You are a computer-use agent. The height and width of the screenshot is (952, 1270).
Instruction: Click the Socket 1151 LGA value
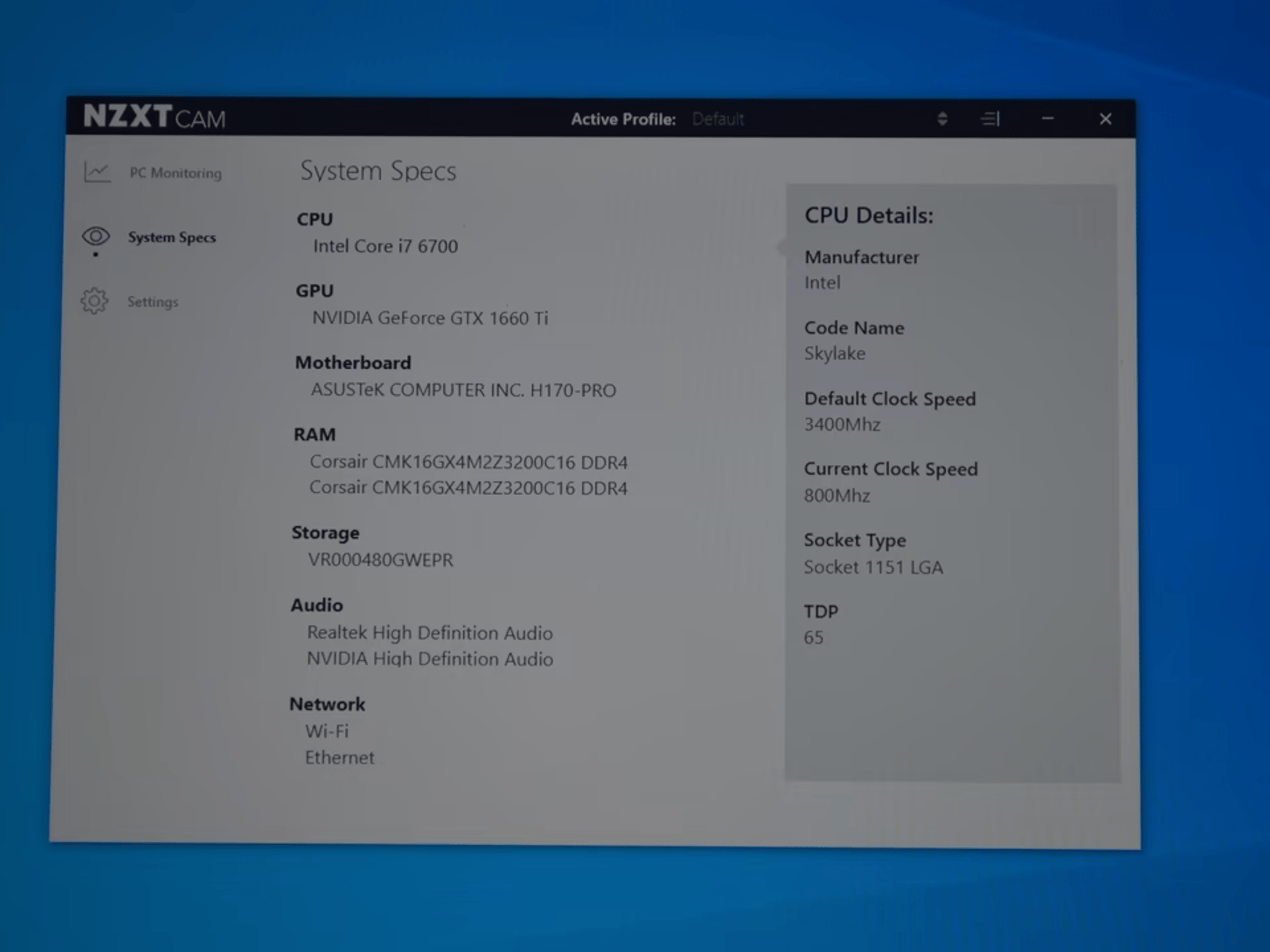(x=873, y=567)
